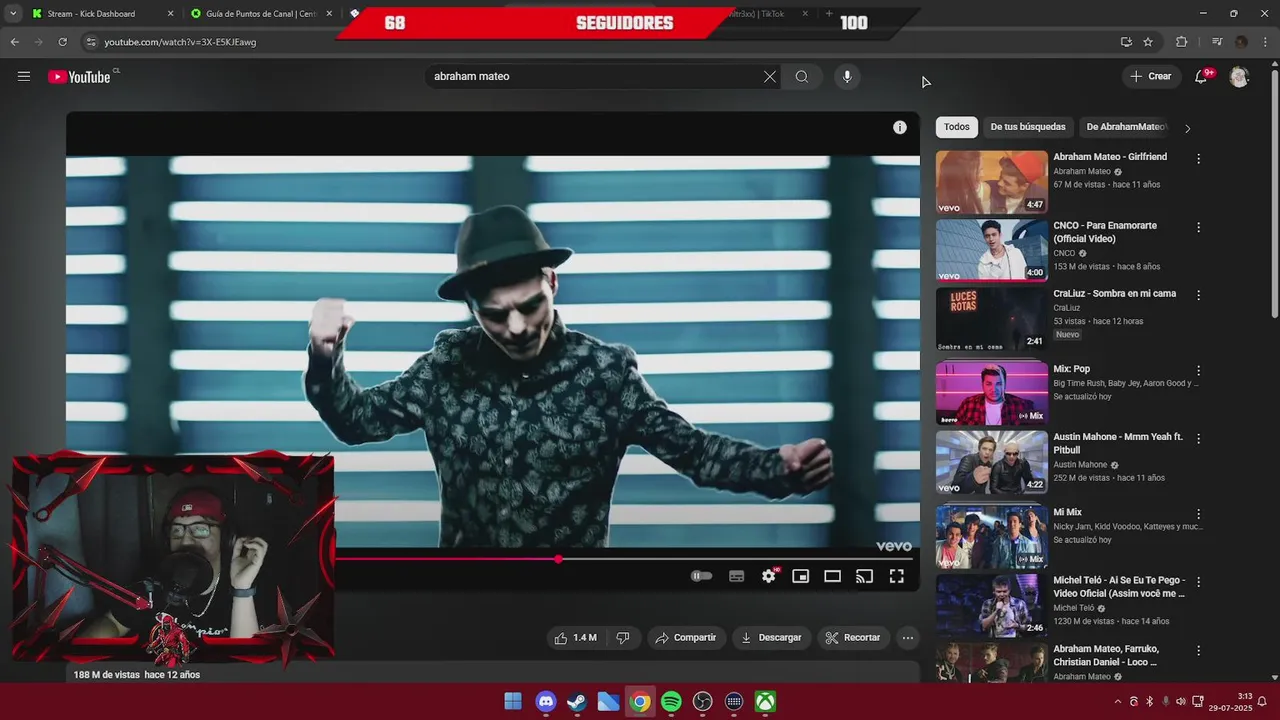This screenshot has width=1280, height=720.
Task: View site information next to the URL
Action: (91, 42)
